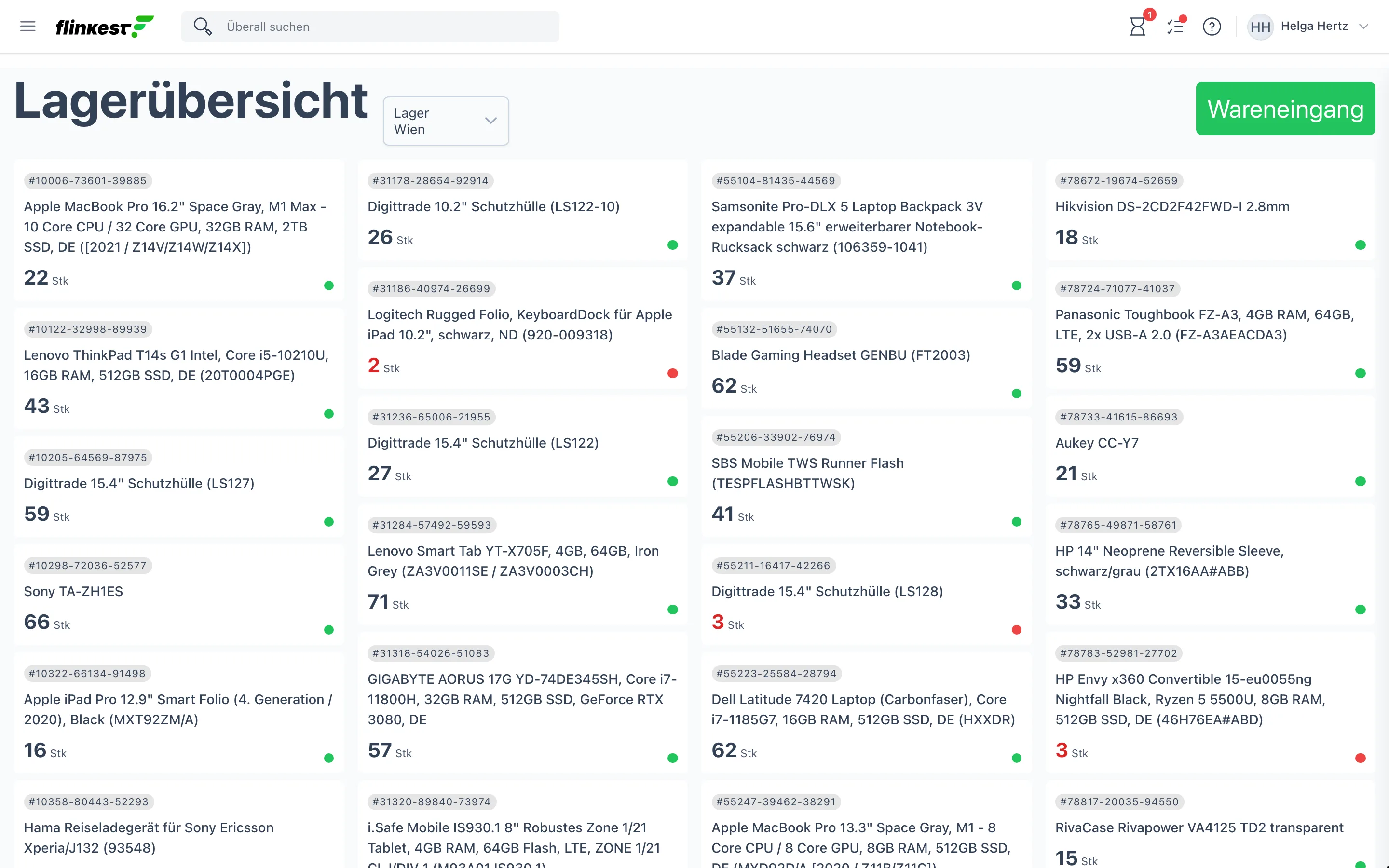Click the quantity 62 Stk on Blade Gaming Headset
The height and width of the screenshot is (868, 1389).
click(x=734, y=386)
